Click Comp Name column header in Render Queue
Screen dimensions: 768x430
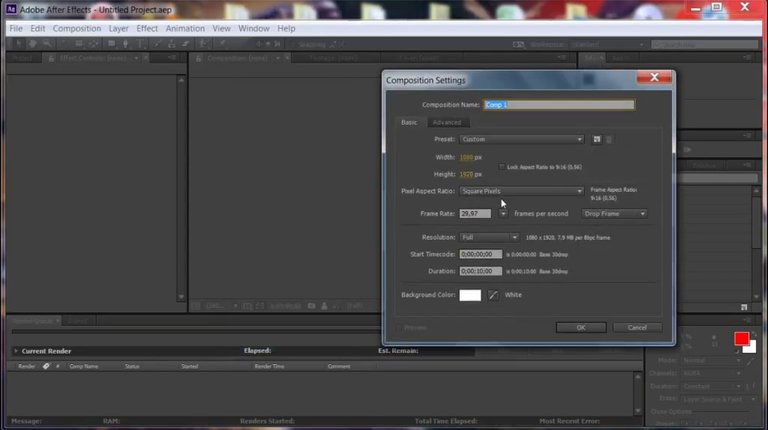84,366
